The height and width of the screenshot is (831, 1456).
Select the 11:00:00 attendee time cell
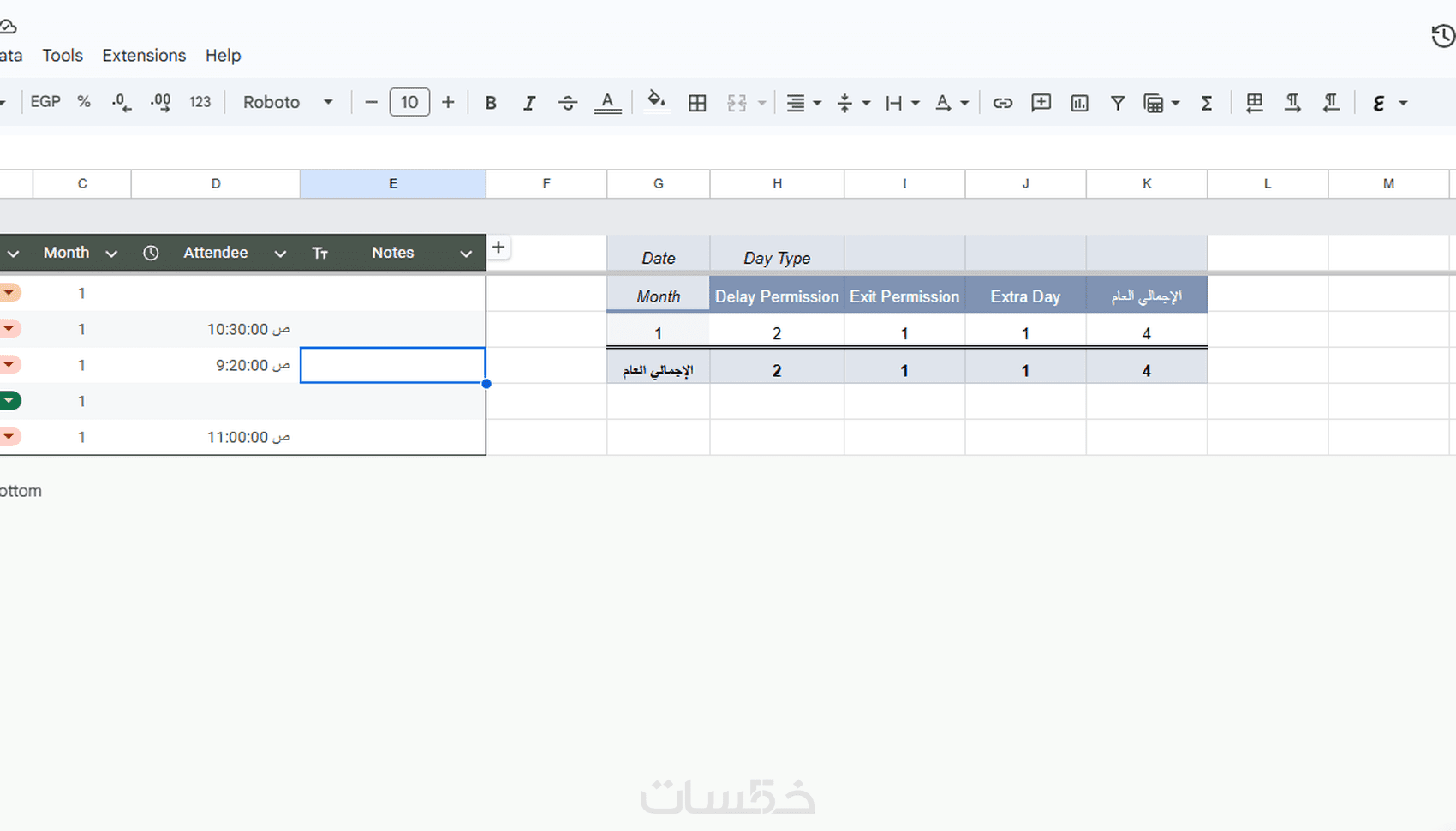[x=216, y=437]
